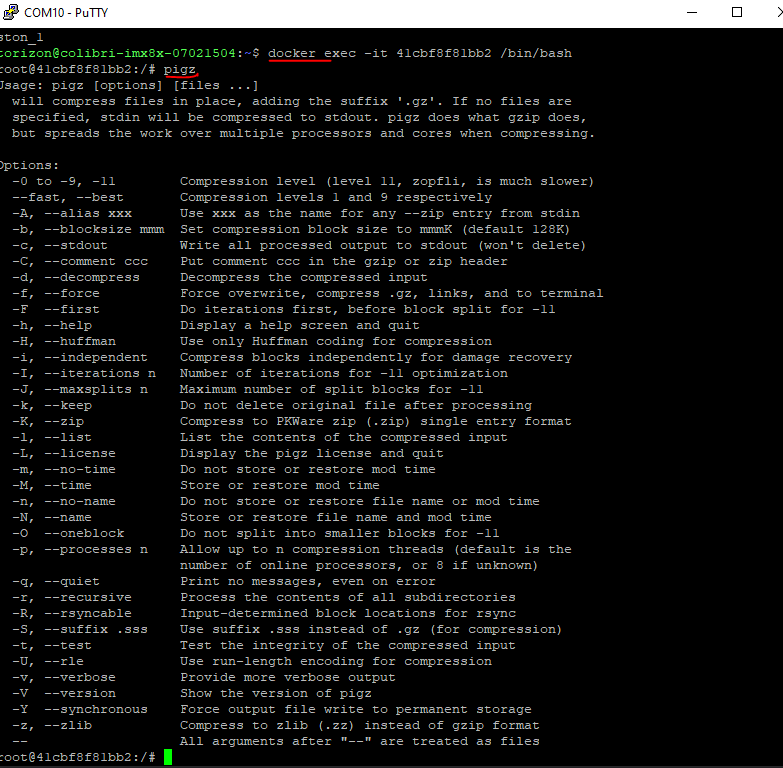
Task: Click the '/bin/bash' argument text
Action: [536, 53]
